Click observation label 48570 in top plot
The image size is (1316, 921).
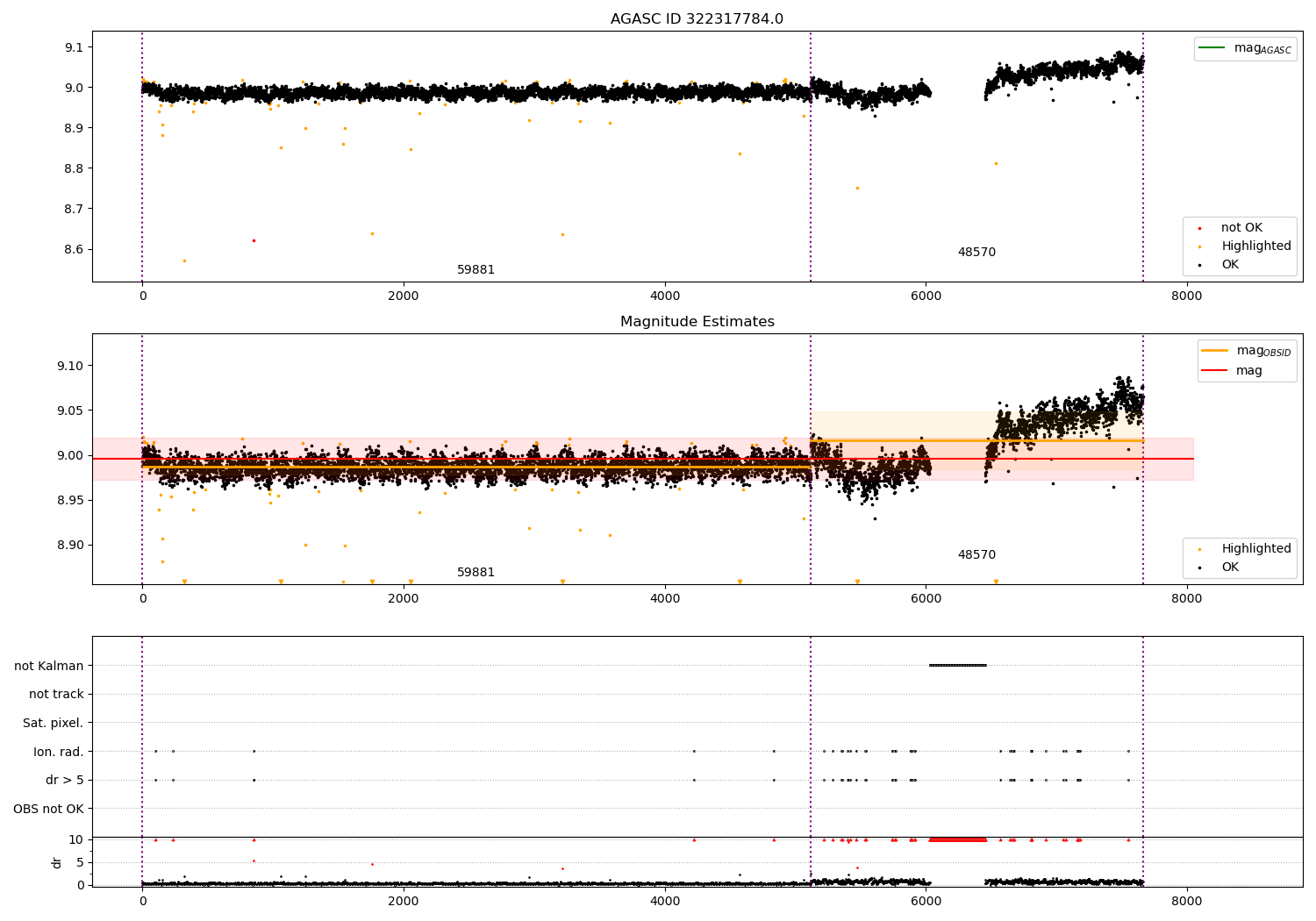click(x=976, y=253)
